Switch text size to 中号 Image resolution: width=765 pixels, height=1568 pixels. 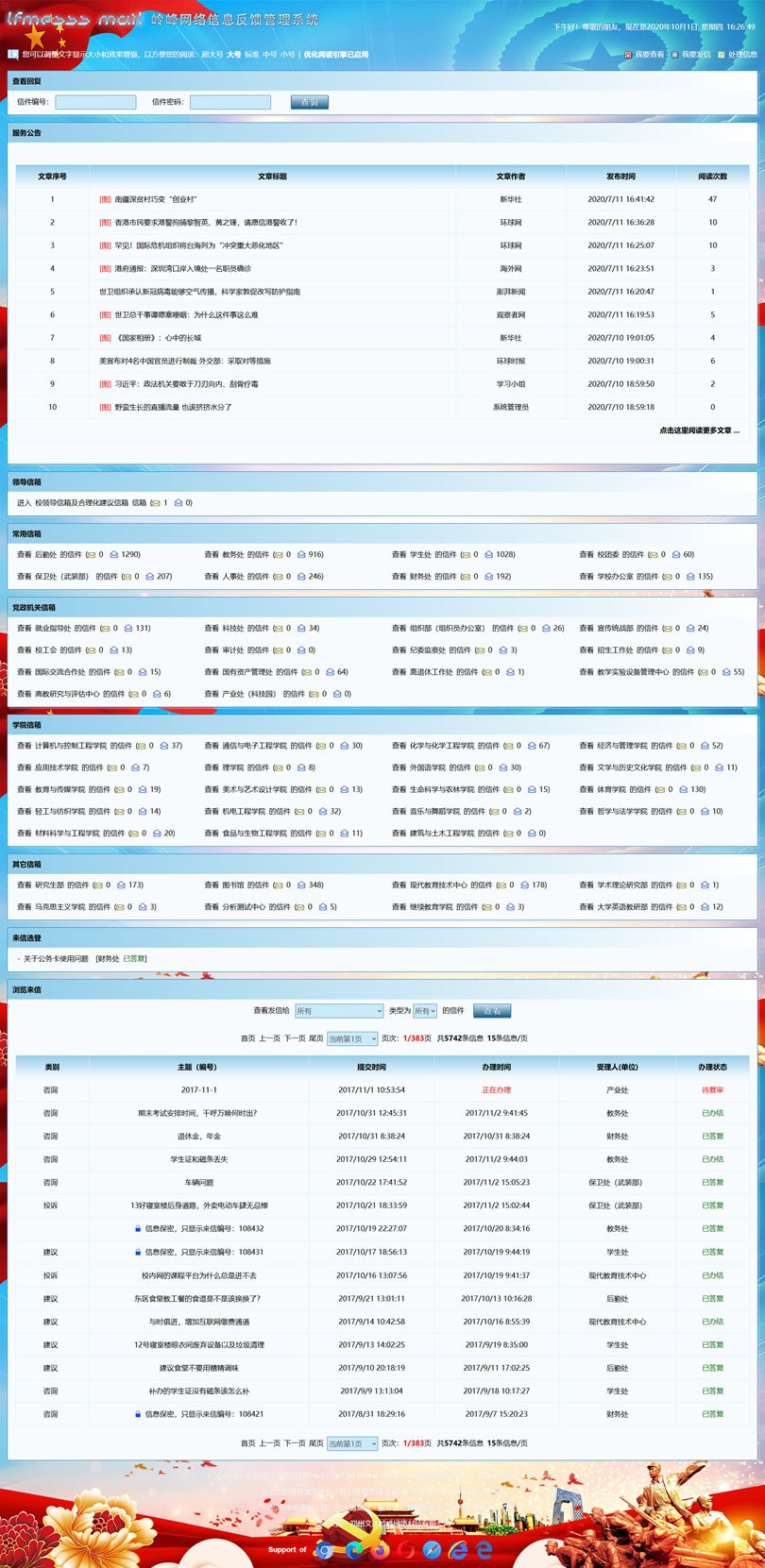click(270, 55)
